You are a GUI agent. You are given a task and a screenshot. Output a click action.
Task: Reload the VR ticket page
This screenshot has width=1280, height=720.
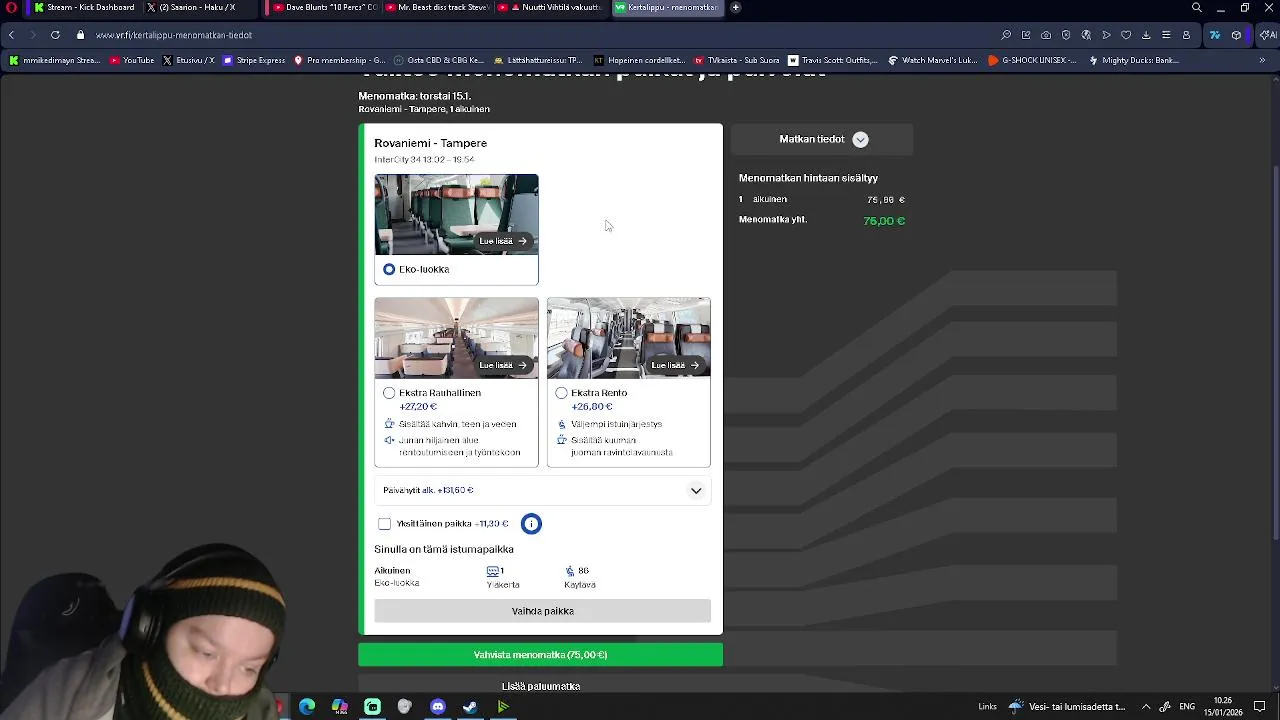(55, 35)
